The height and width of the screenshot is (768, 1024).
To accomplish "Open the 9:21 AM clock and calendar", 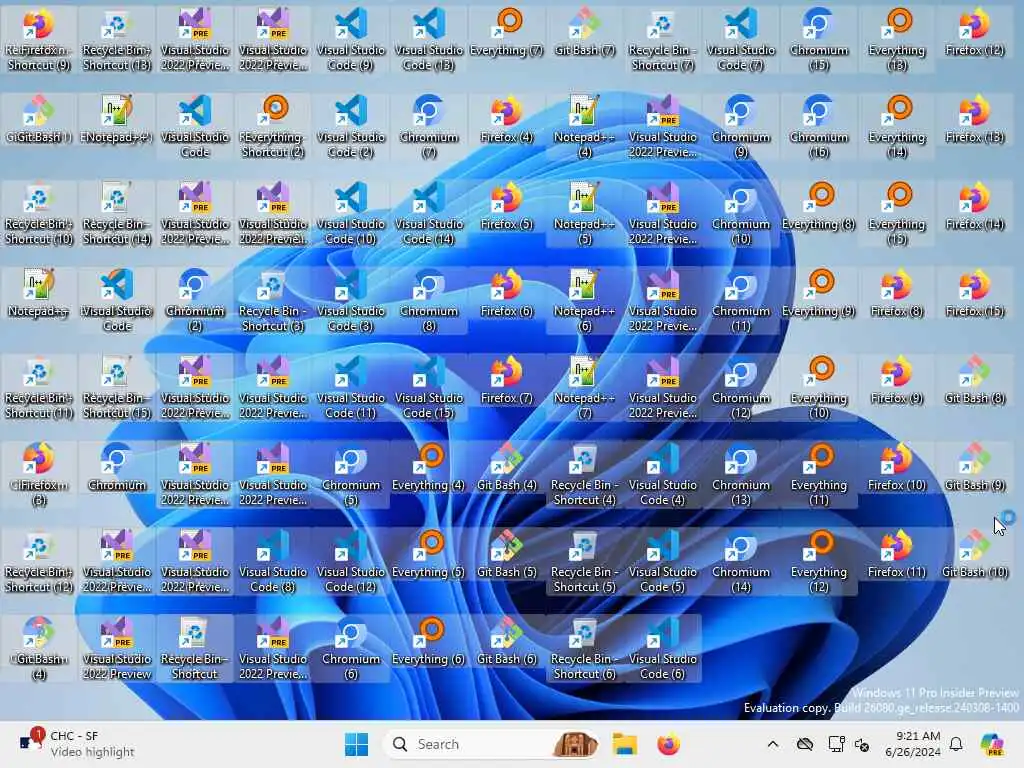I will tap(913, 744).
